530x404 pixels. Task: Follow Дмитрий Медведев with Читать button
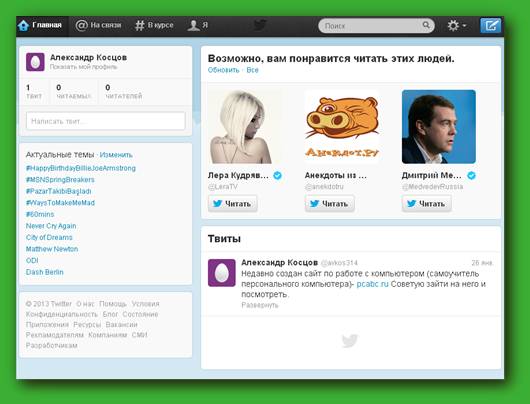(427, 204)
